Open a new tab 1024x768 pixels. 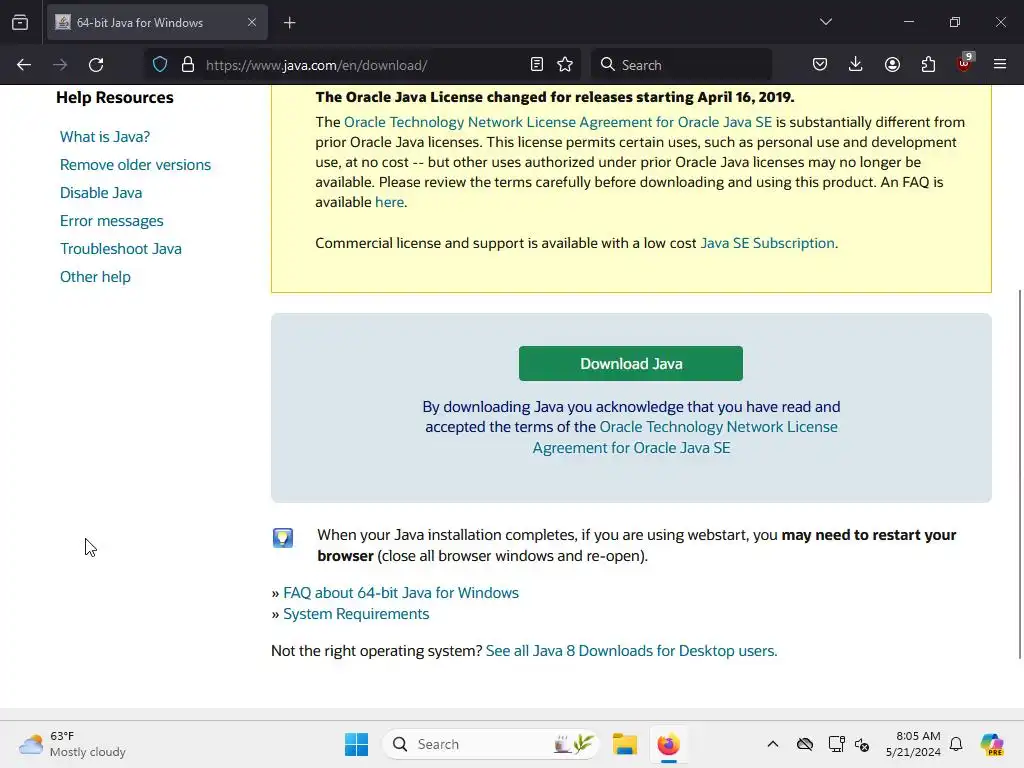click(x=290, y=23)
